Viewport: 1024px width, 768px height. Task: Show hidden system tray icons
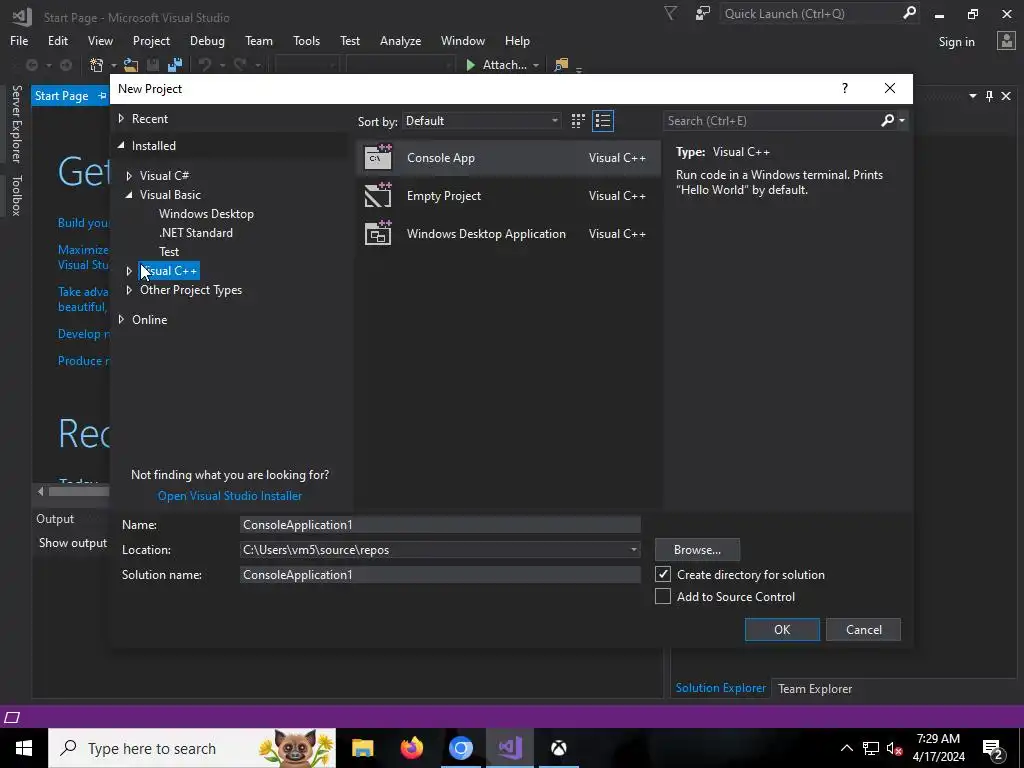[846, 748]
